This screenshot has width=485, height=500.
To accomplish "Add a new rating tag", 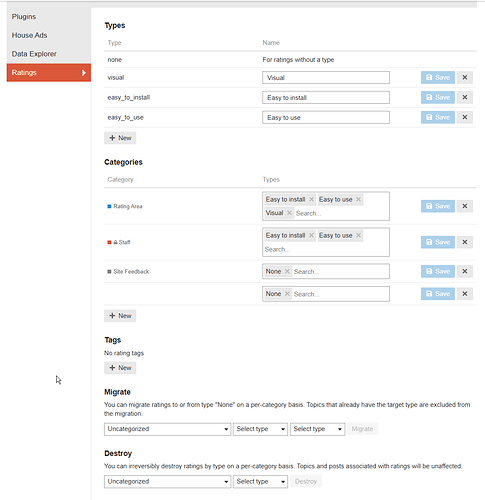I will point(120,368).
